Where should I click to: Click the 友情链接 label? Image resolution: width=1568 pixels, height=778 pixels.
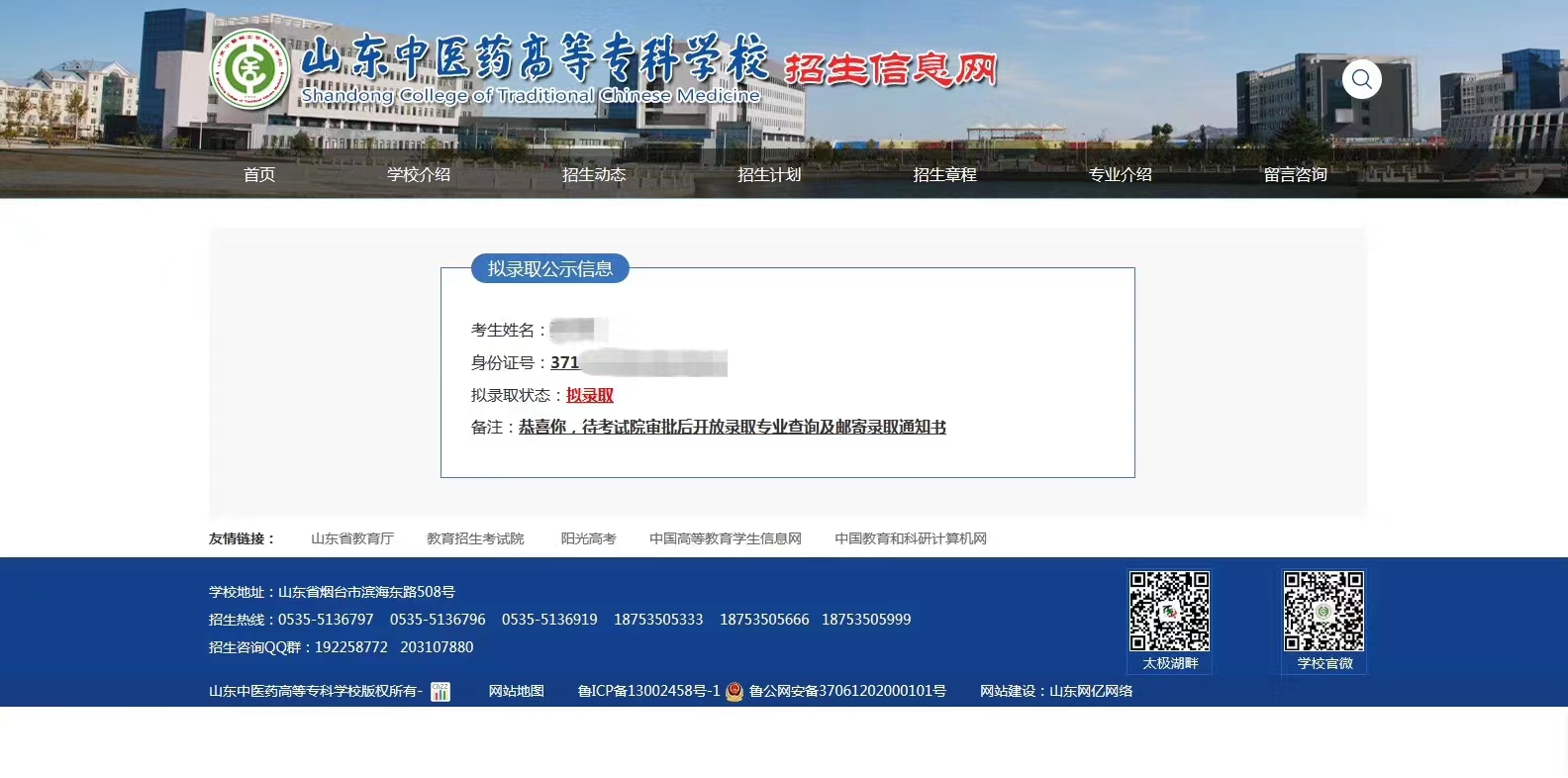point(242,538)
